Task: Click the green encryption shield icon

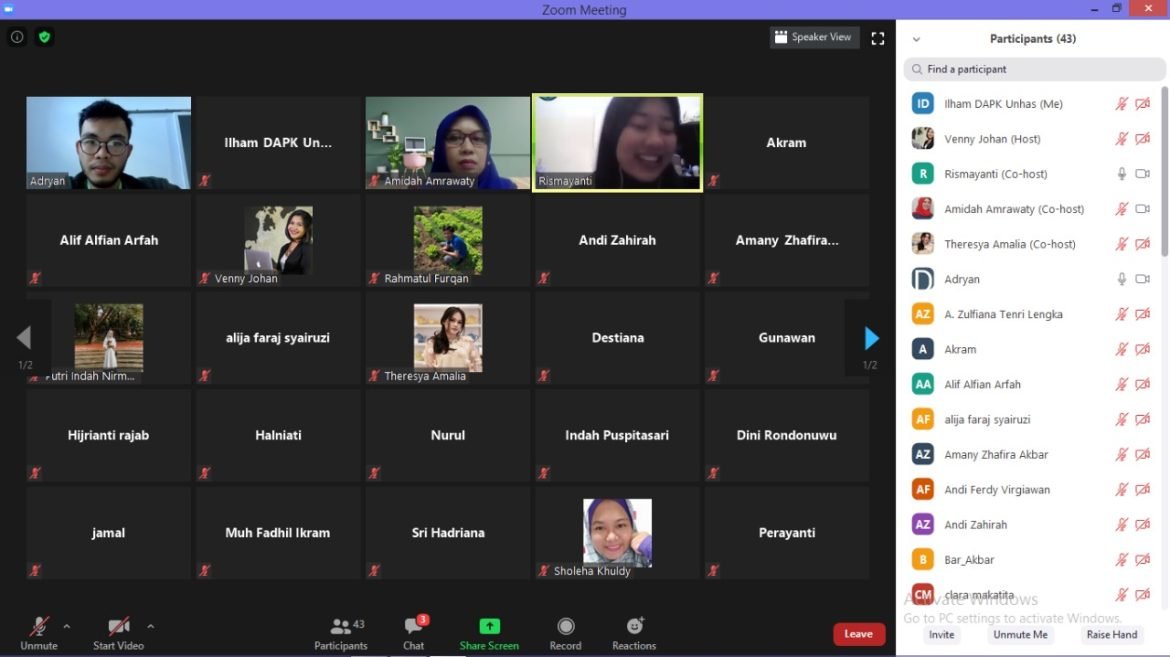Action: pos(44,37)
